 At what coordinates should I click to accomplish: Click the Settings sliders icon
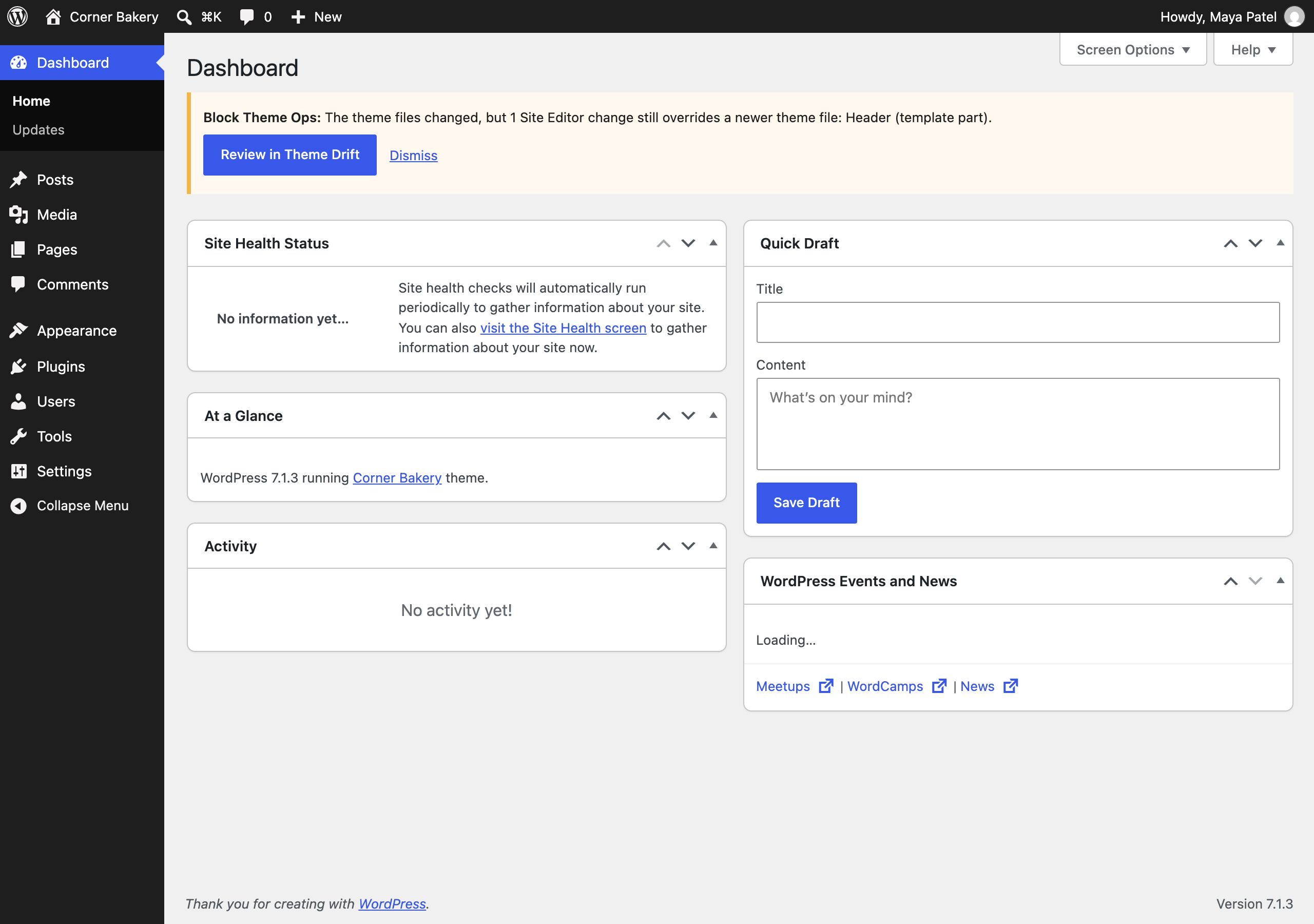coord(18,471)
